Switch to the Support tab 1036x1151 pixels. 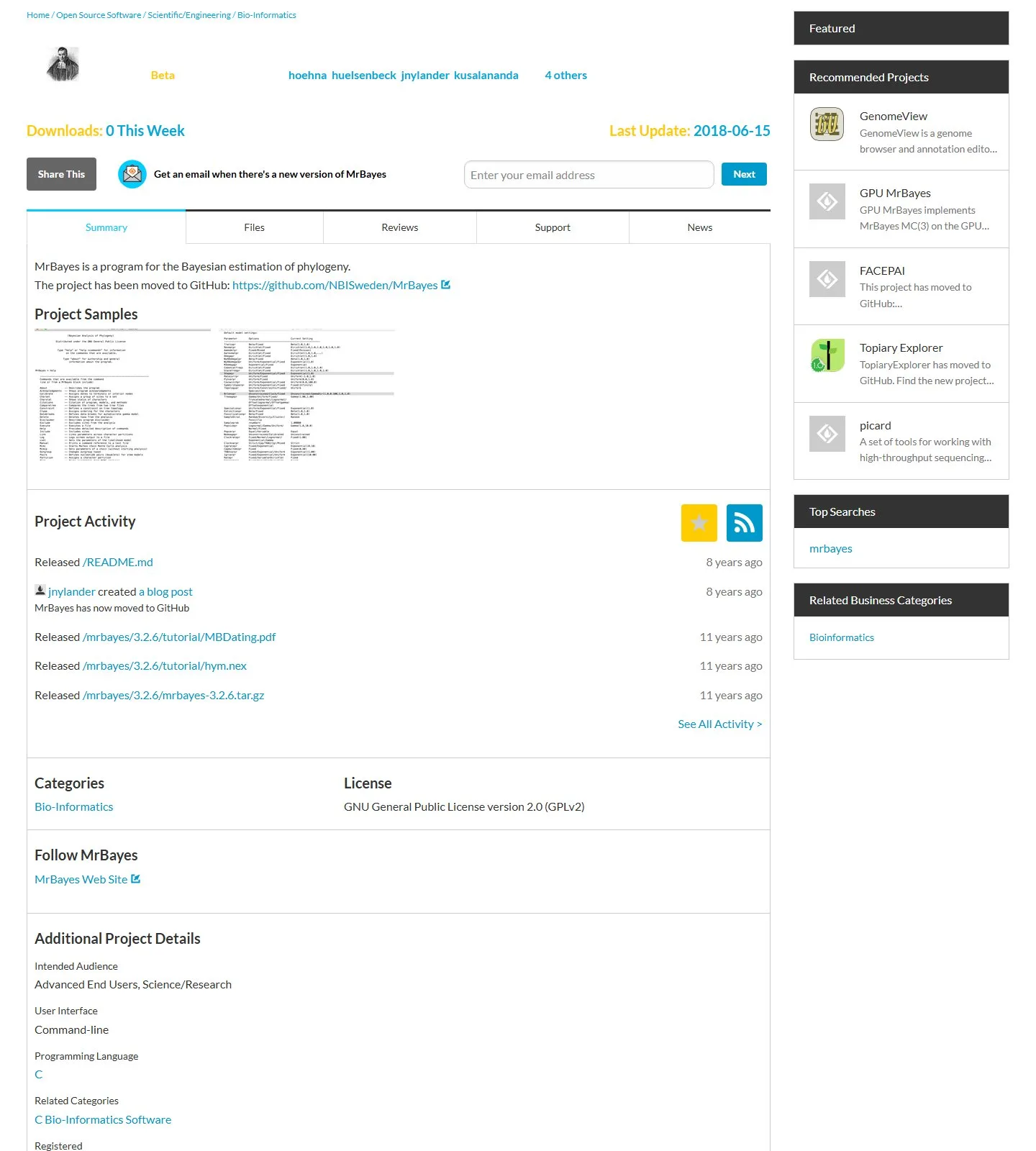click(553, 227)
